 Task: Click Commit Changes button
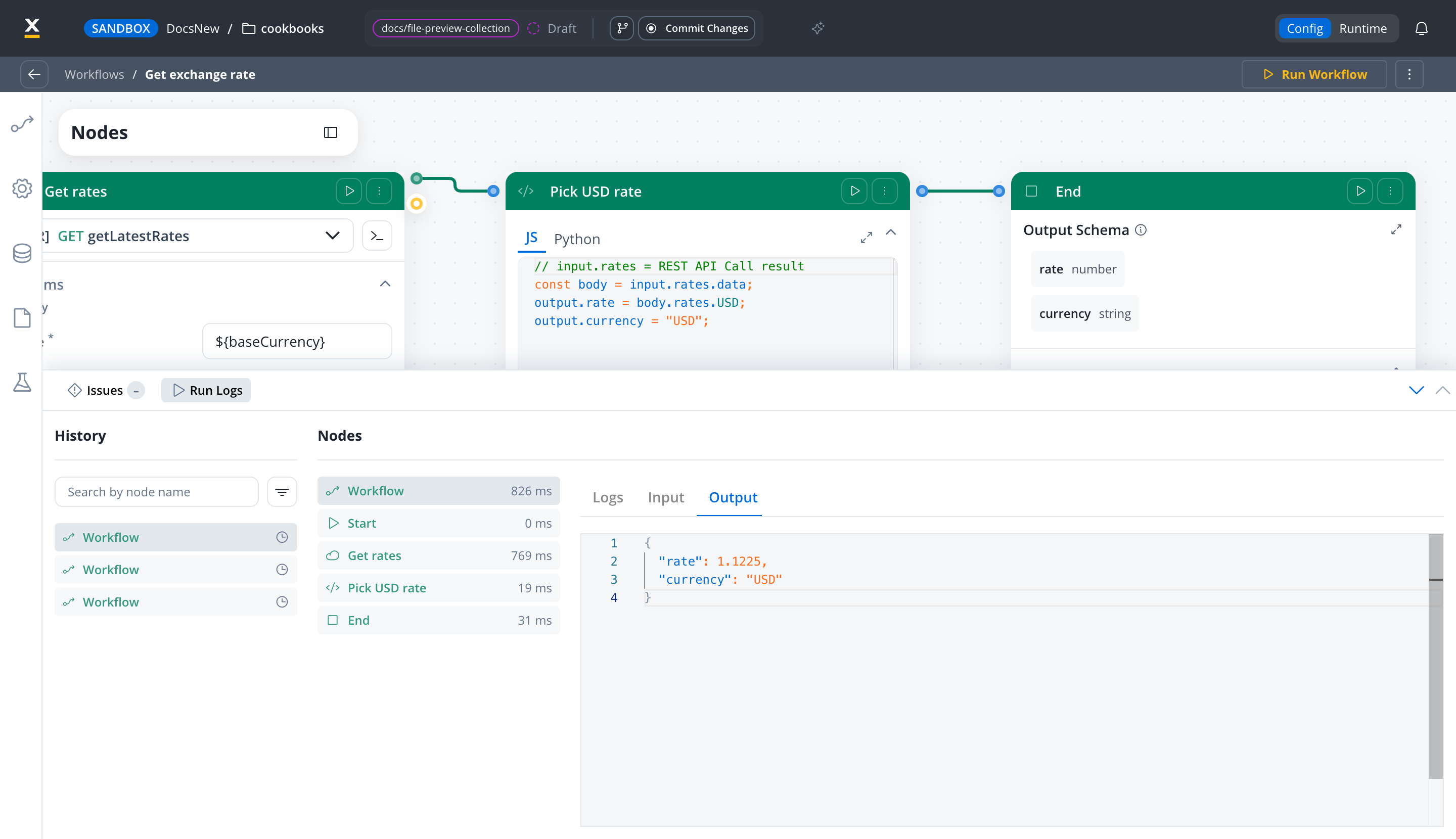[696, 28]
